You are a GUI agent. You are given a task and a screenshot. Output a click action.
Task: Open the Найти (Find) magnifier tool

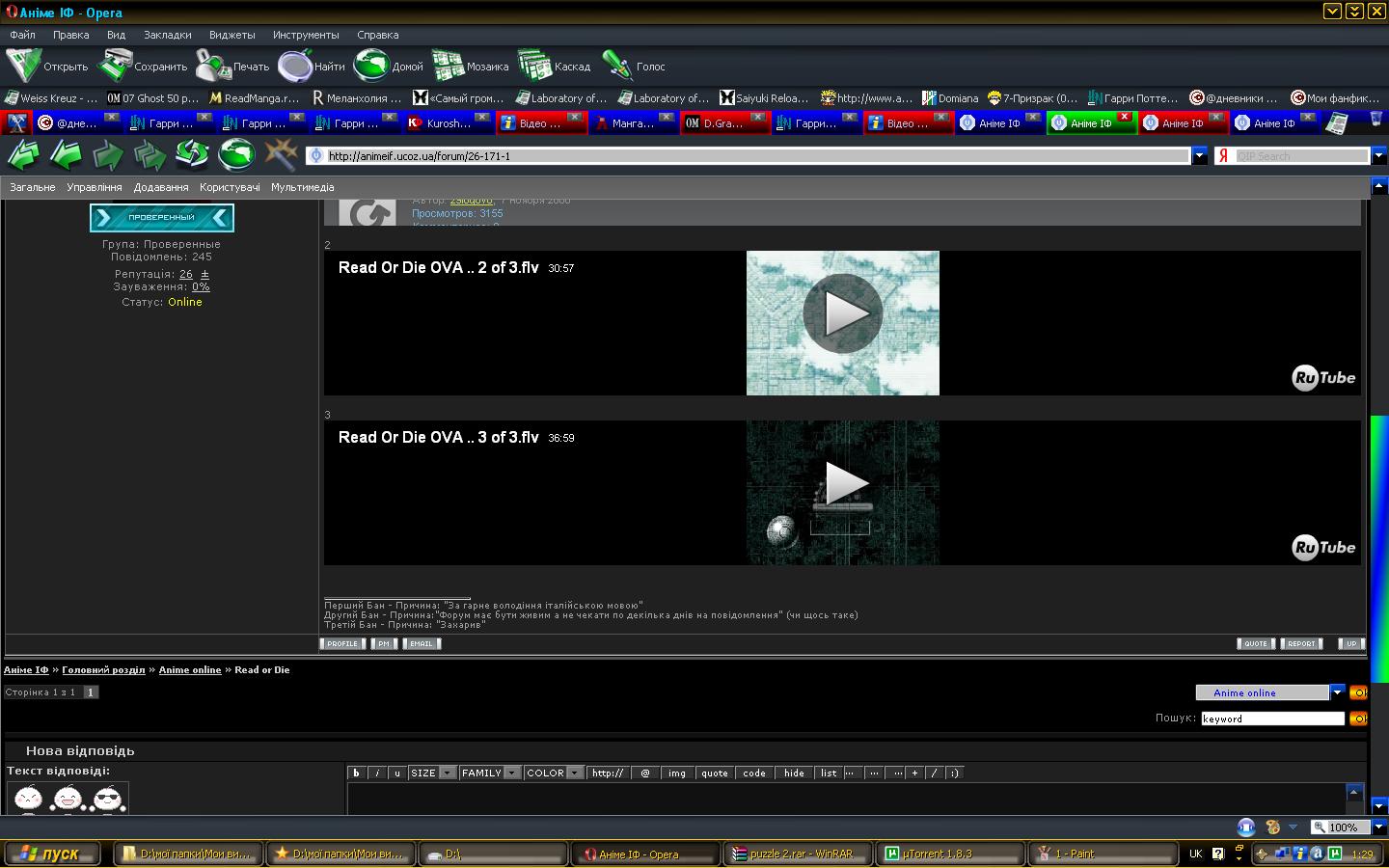pyautogui.click(x=294, y=66)
